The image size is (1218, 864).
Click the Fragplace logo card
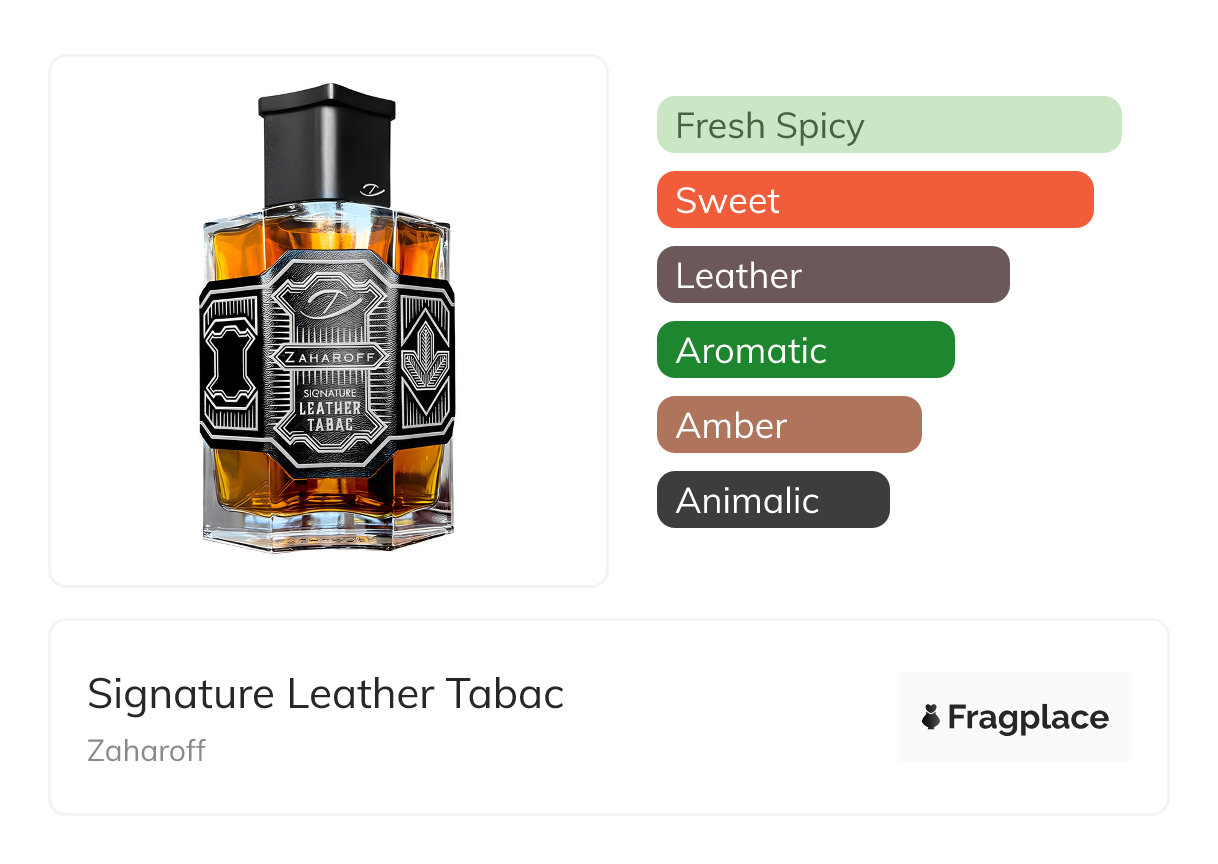tap(1015, 717)
